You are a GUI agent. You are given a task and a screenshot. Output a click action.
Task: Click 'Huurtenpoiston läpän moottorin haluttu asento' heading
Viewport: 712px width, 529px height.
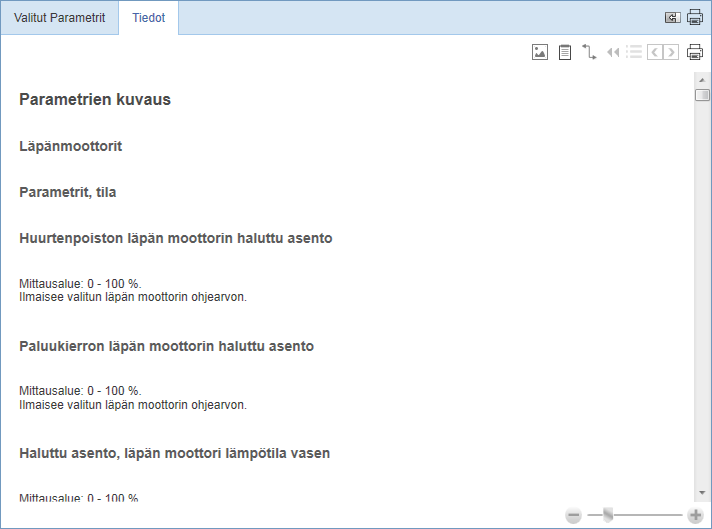tap(176, 238)
